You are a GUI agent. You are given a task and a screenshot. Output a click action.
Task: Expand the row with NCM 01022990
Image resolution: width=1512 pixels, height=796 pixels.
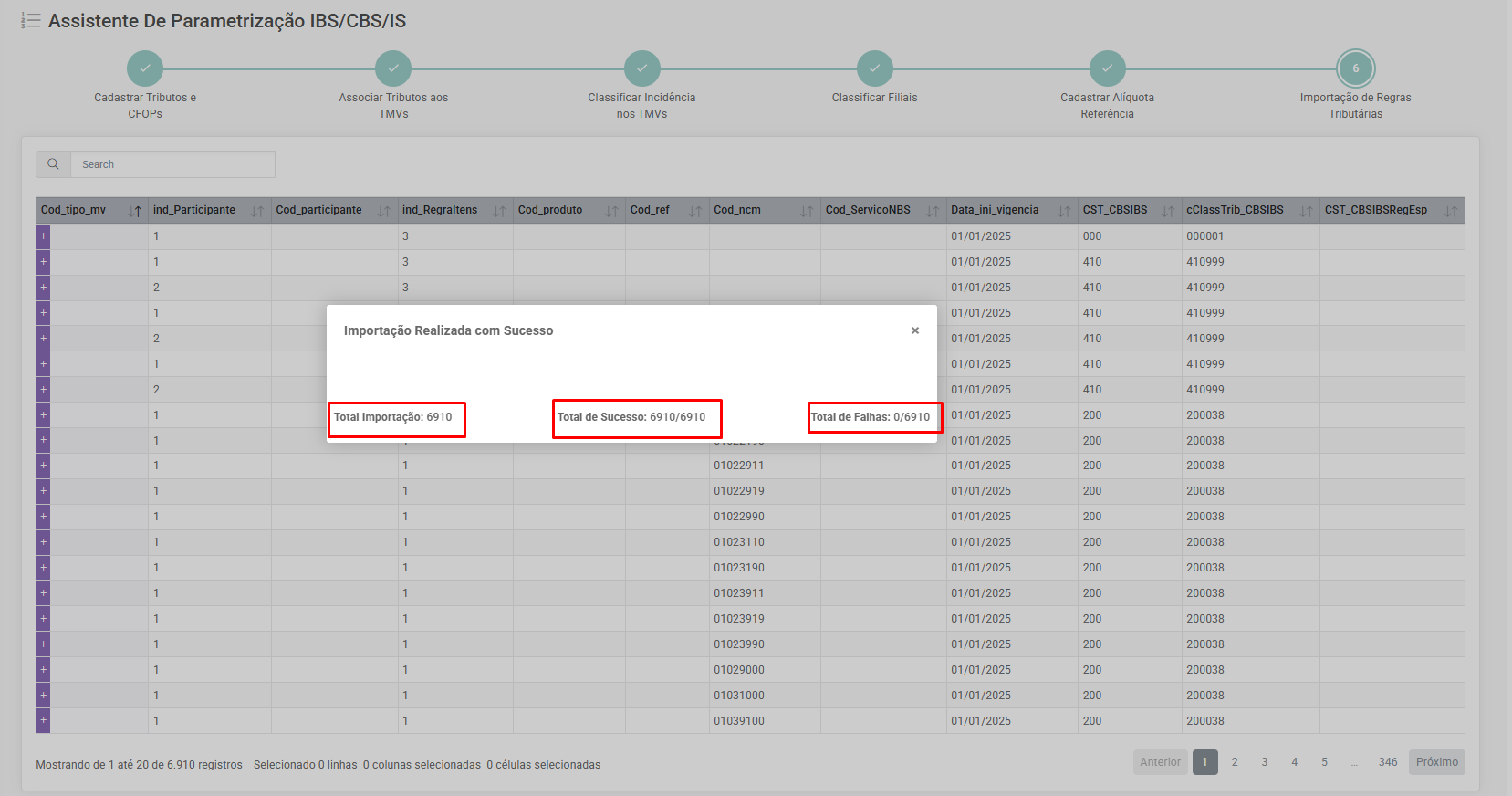[43, 517]
